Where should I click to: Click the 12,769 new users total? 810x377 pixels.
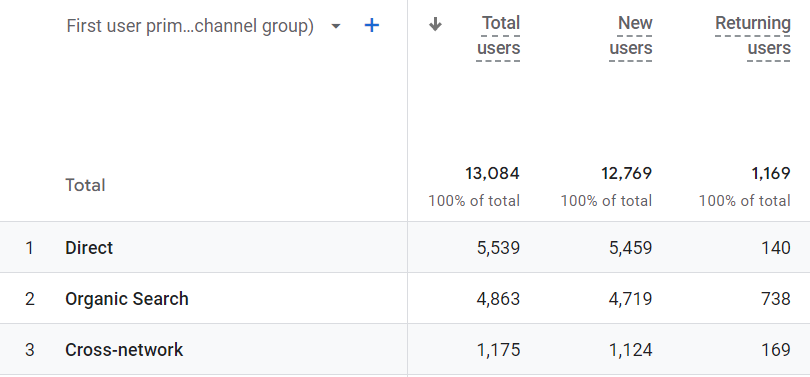[x=626, y=174]
